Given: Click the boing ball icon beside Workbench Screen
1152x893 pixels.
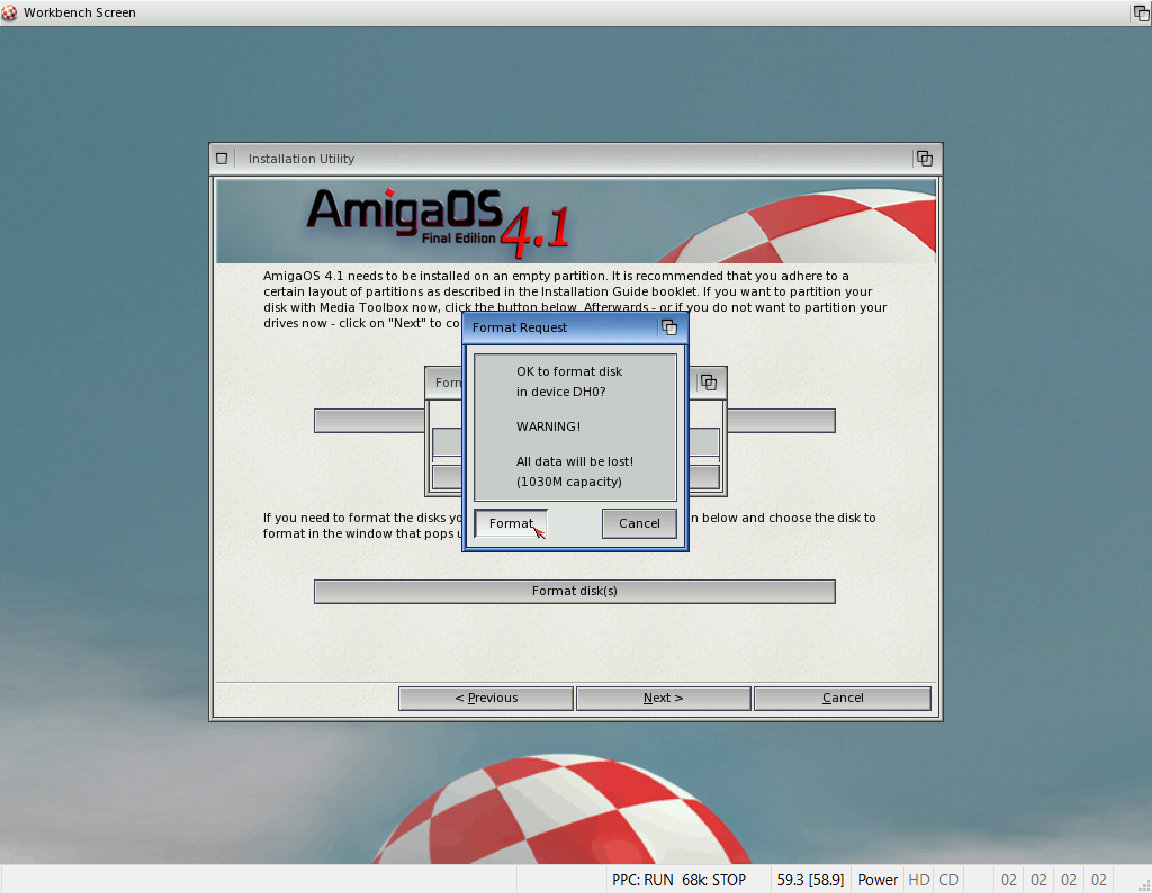Looking at the screenshot, I should [x=9, y=12].
